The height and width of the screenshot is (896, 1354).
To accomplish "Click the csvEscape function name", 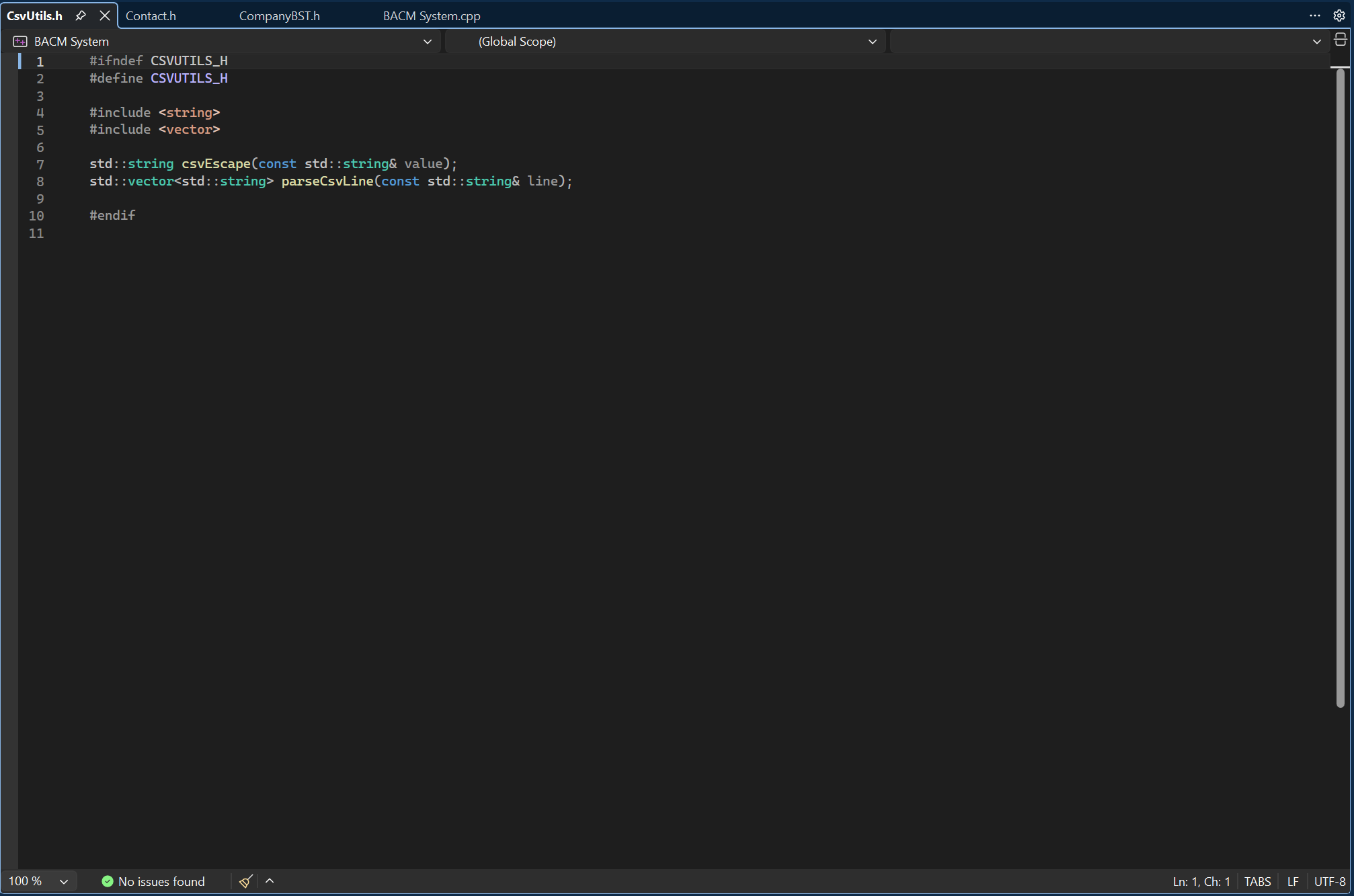I will [216, 163].
